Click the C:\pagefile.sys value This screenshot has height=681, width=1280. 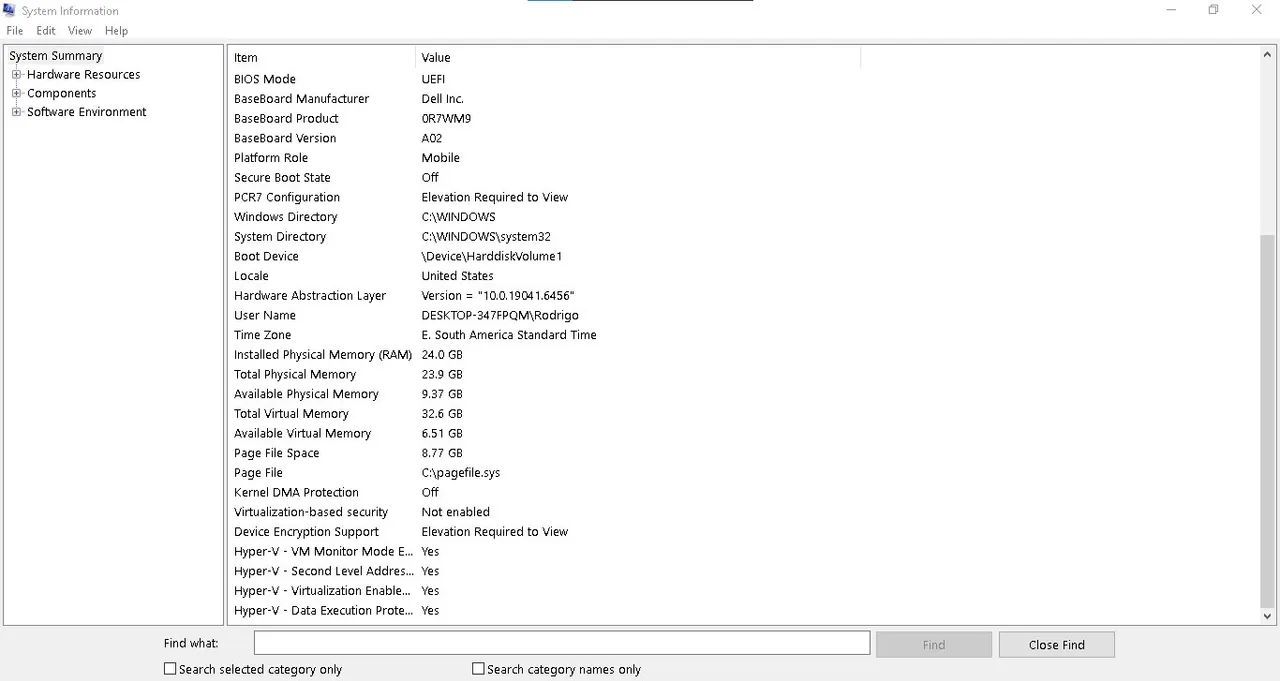[x=461, y=473]
